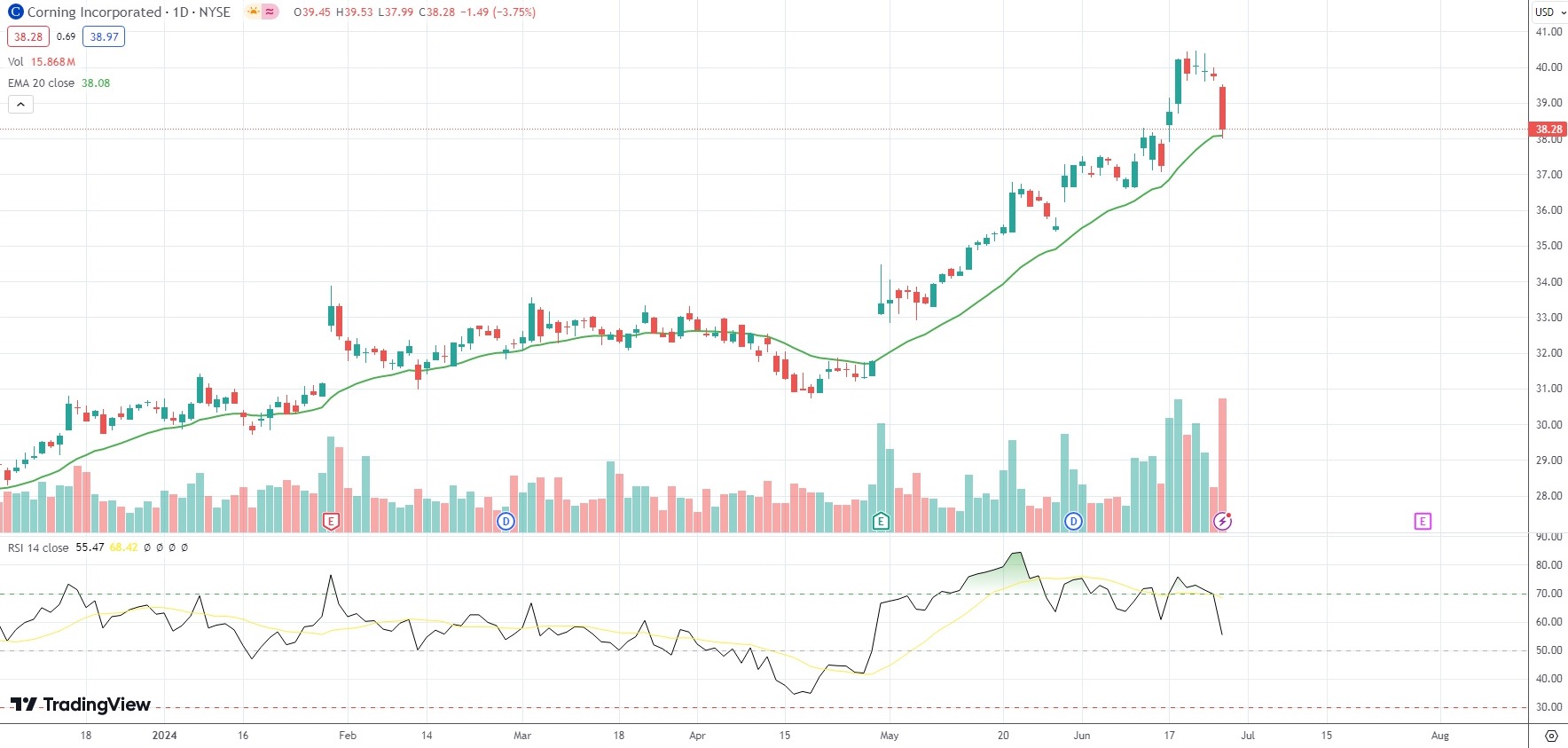Click the Feb label on time axis
The image size is (1568, 748).
click(348, 736)
